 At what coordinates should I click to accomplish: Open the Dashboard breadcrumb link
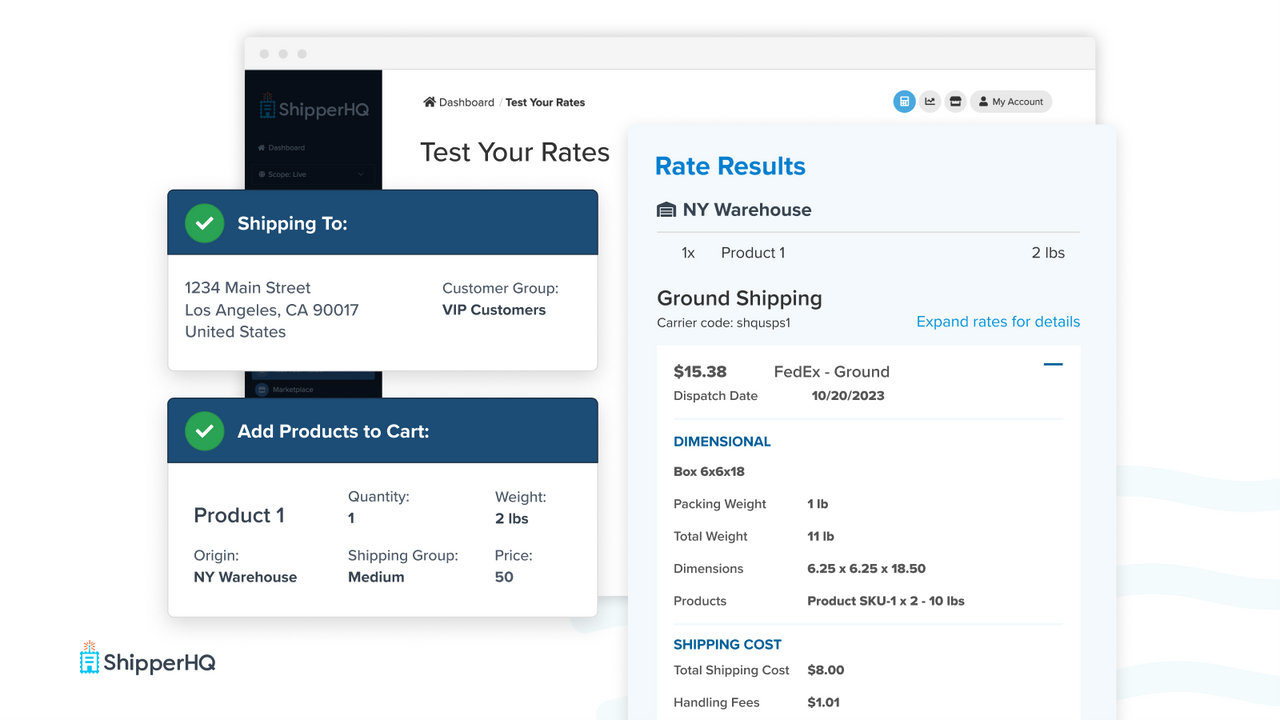[x=465, y=102]
